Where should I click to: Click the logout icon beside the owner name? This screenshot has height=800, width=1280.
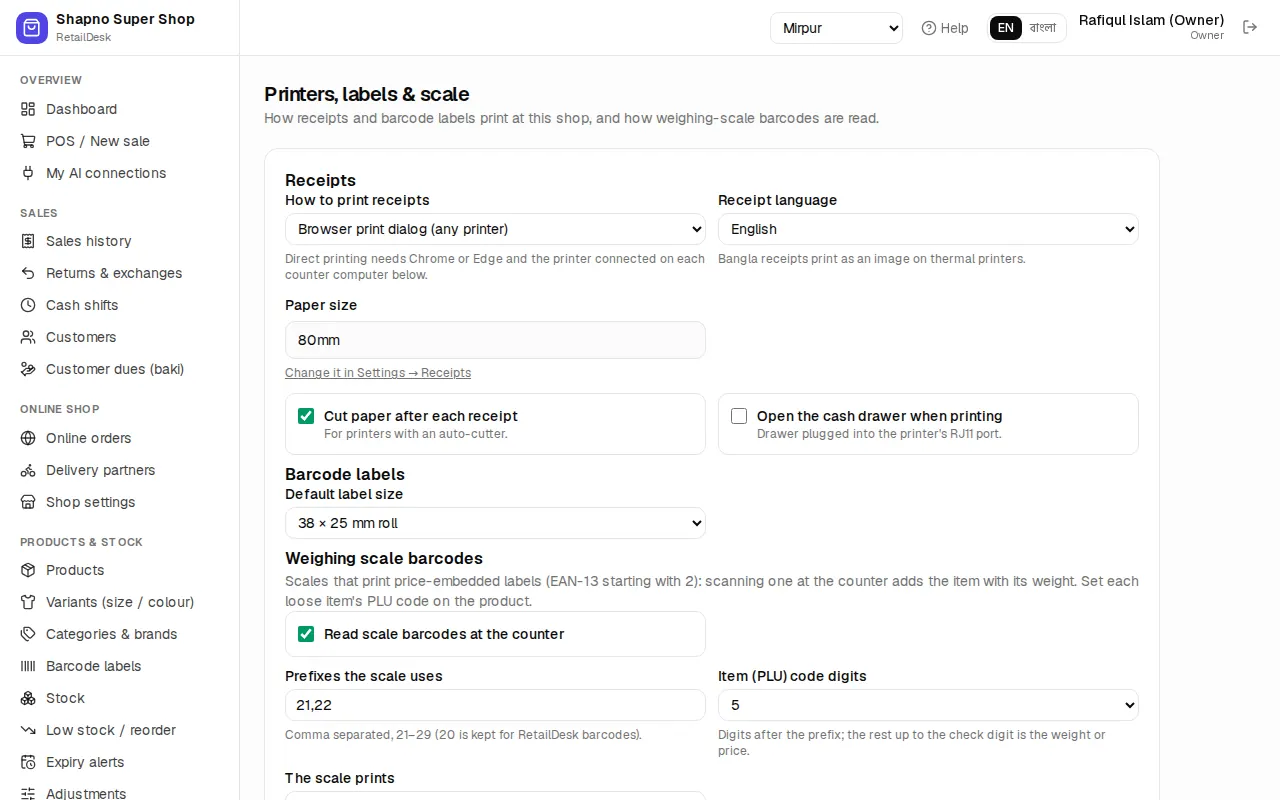click(1250, 27)
